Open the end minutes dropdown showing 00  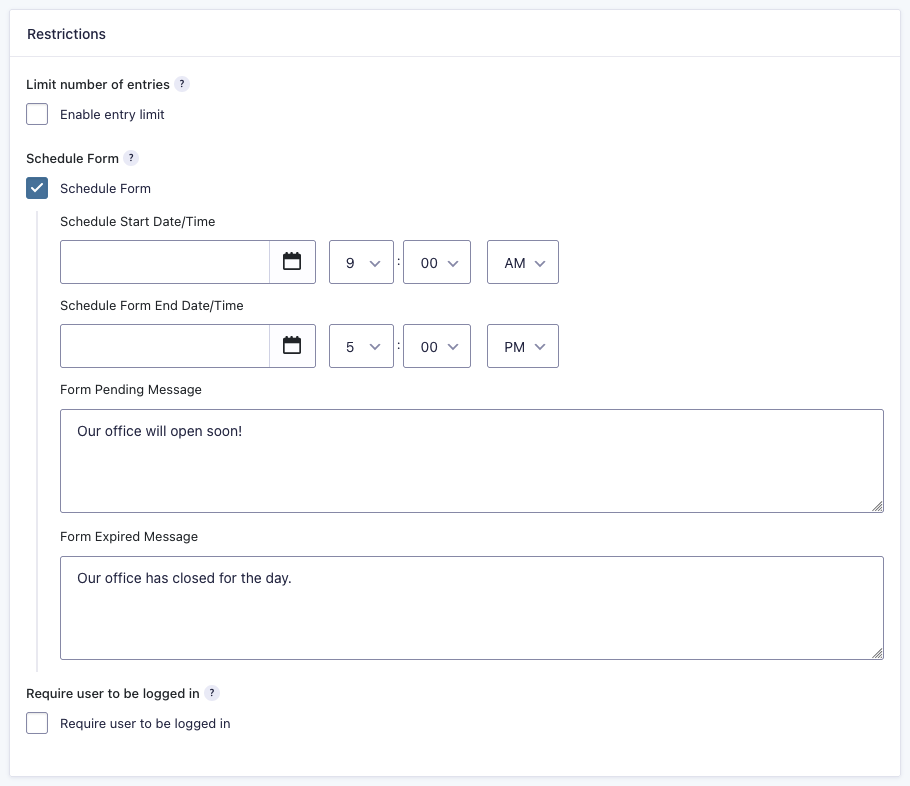[437, 345]
